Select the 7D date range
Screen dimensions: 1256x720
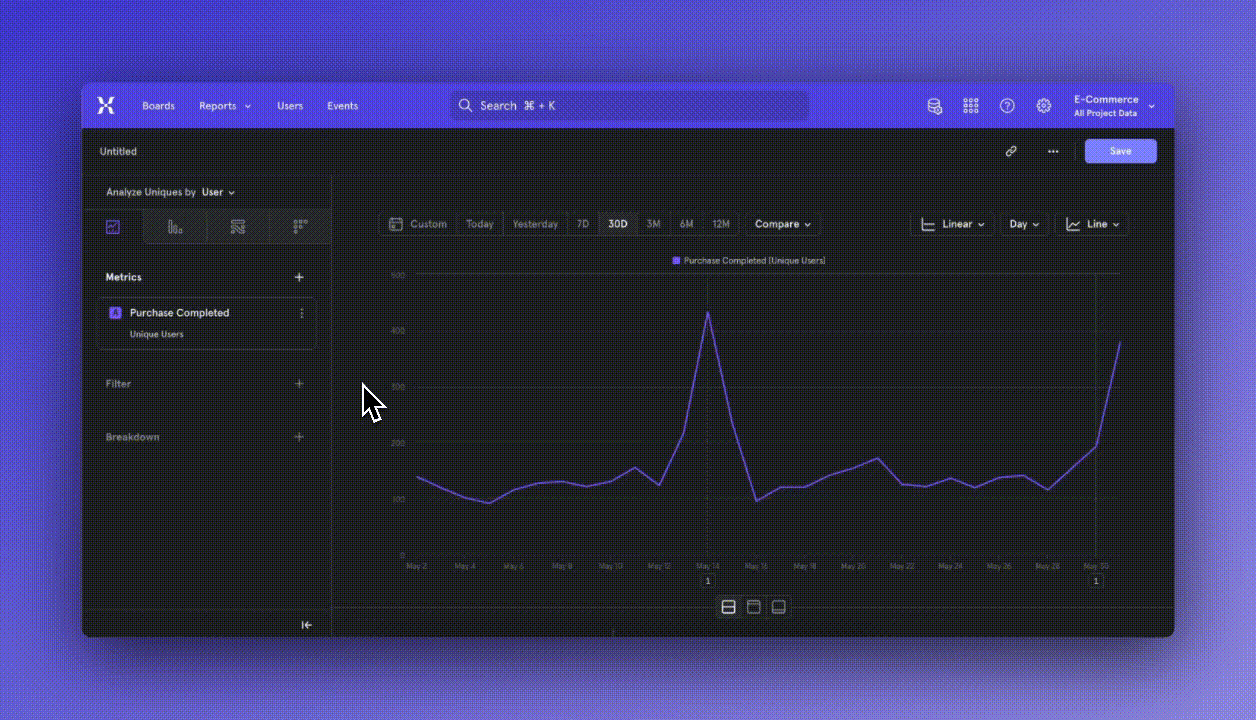[x=582, y=225]
